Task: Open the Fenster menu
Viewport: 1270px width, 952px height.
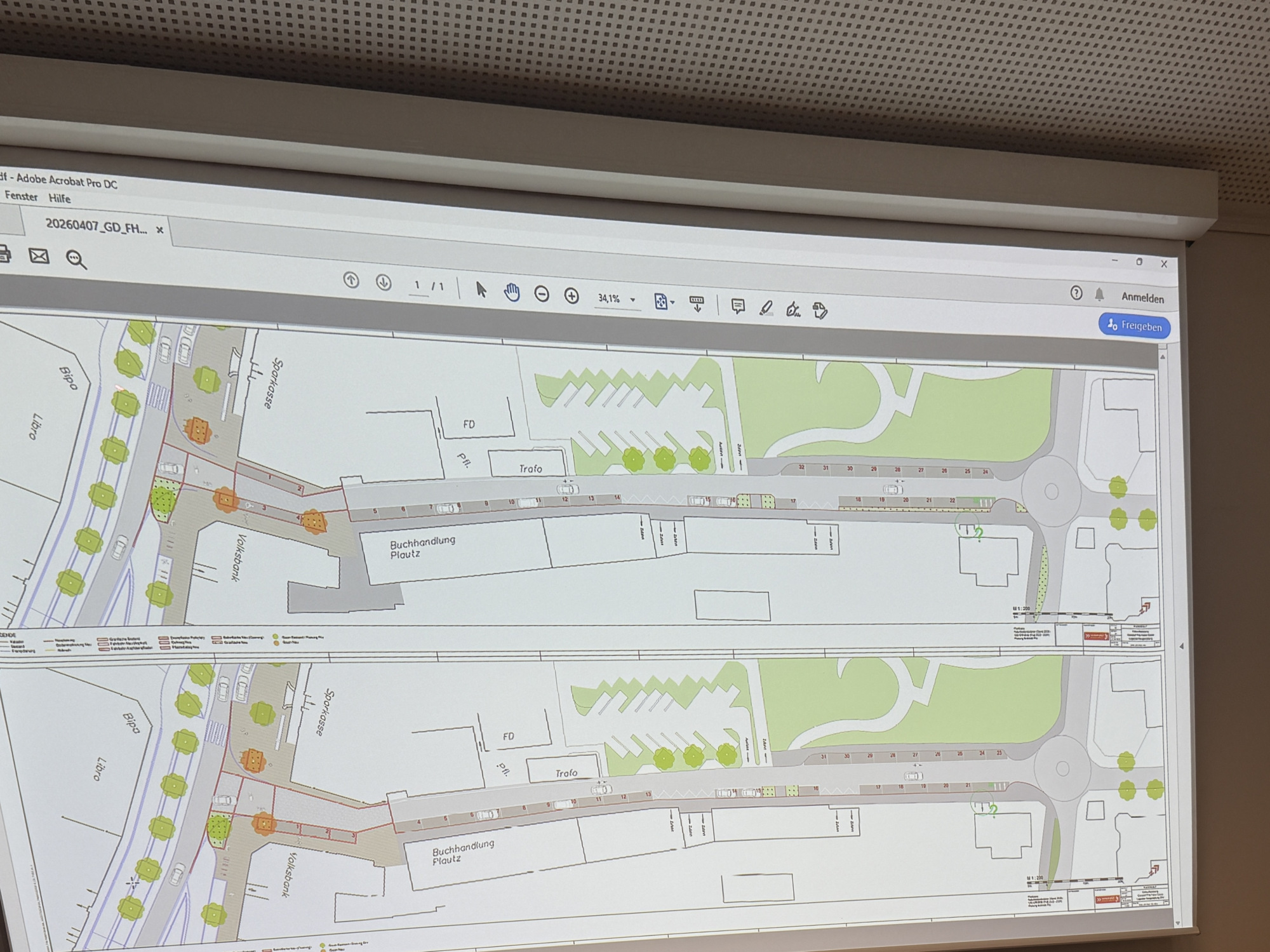Action: pos(21,196)
